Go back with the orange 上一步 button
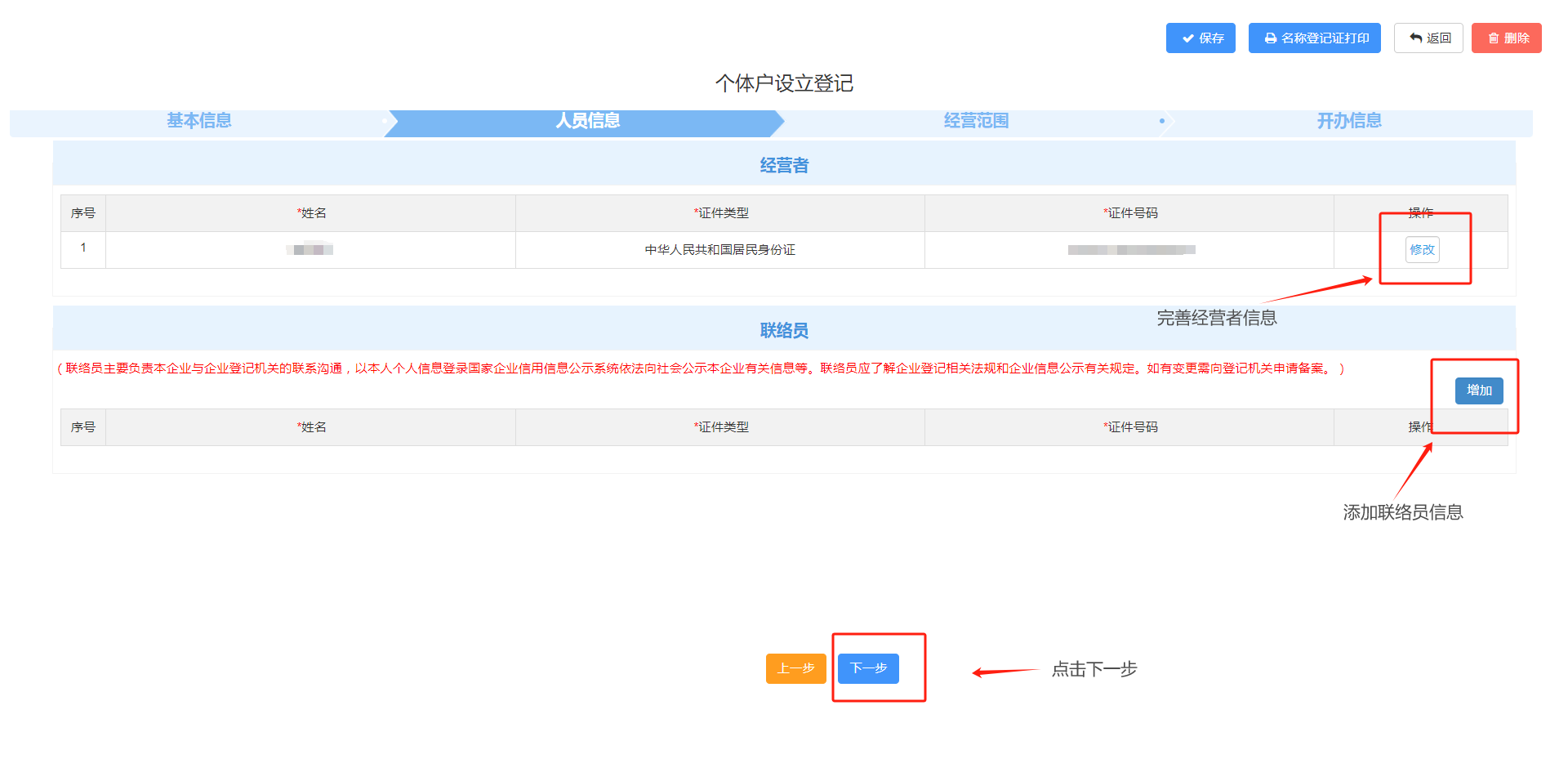Screen dimensions: 1568x759 (x=795, y=668)
